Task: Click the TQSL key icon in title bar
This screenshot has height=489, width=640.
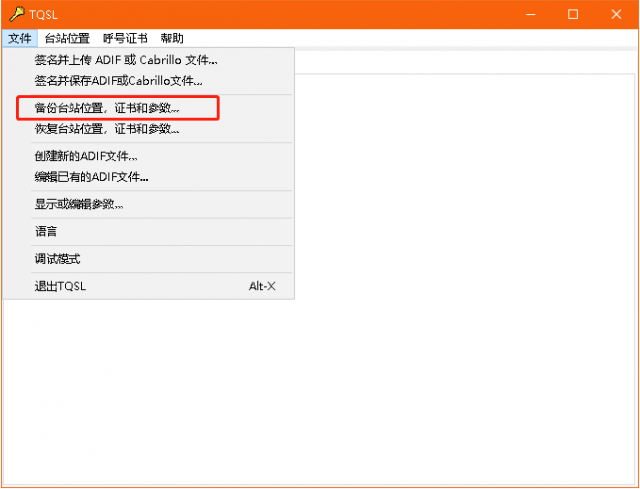Action: [16, 14]
